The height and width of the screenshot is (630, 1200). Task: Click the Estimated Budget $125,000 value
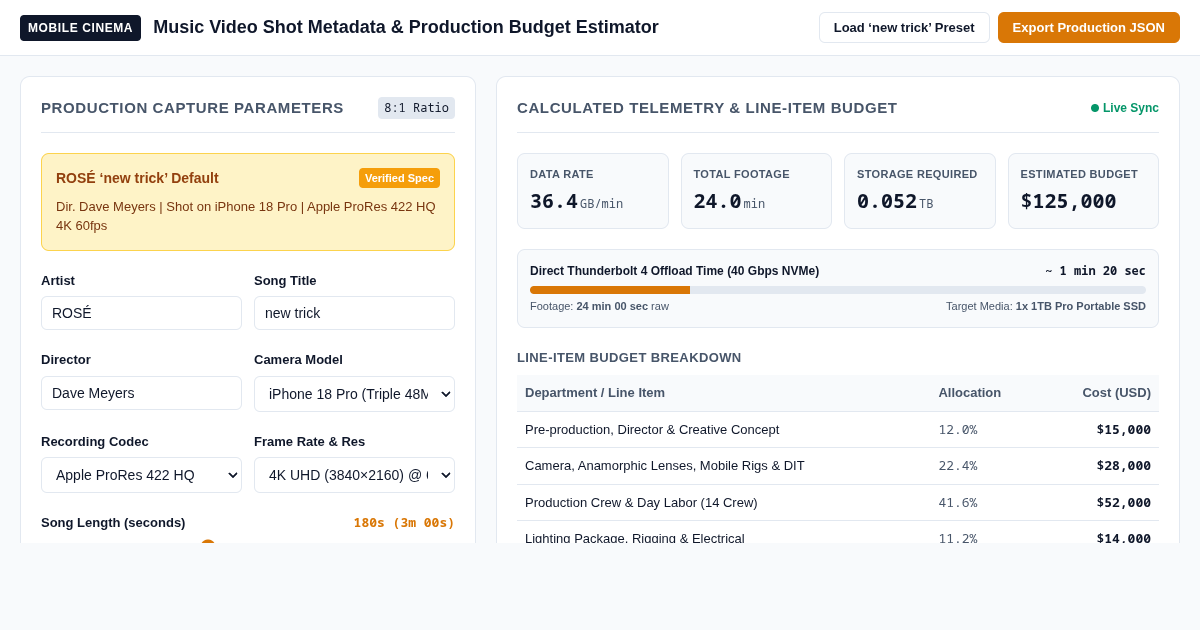point(1068,201)
